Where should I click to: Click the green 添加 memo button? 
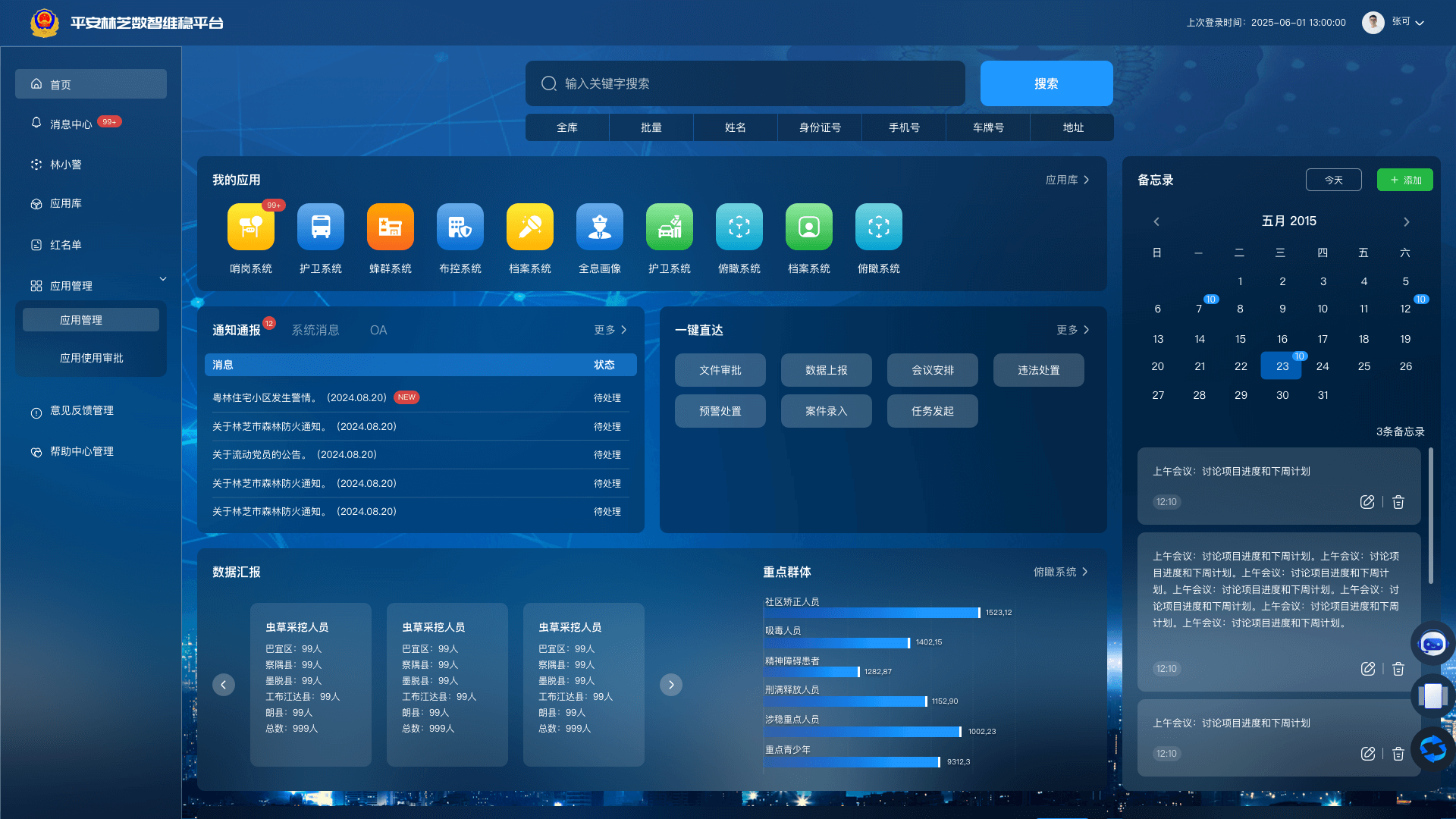pos(1404,180)
